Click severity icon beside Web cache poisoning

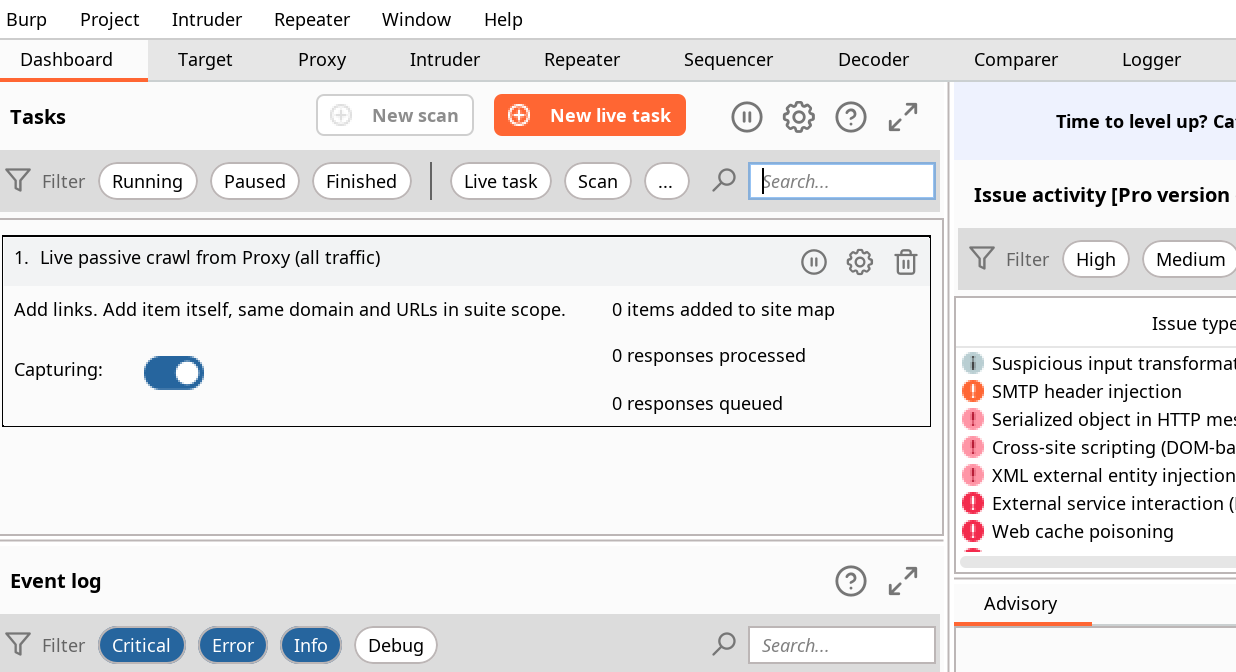(x=973, y=531)
